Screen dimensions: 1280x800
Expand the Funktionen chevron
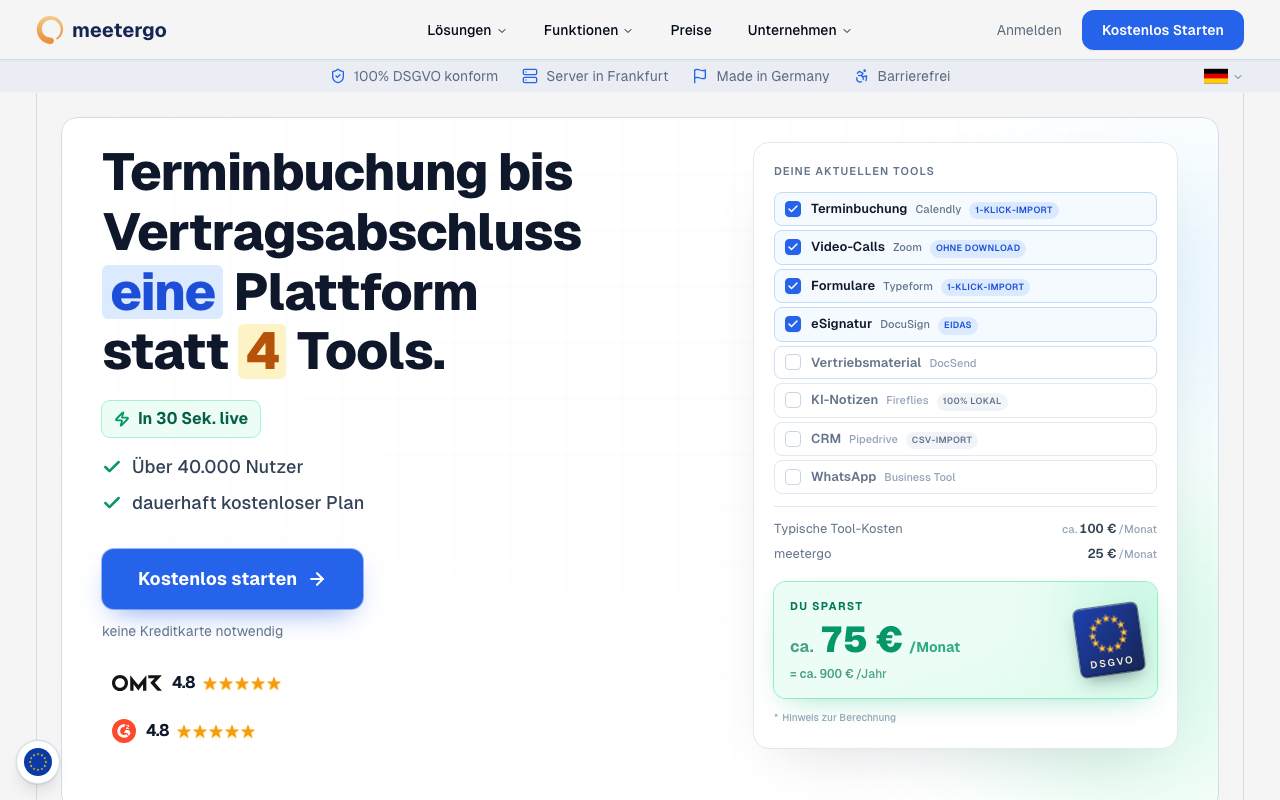click(628, 31)
